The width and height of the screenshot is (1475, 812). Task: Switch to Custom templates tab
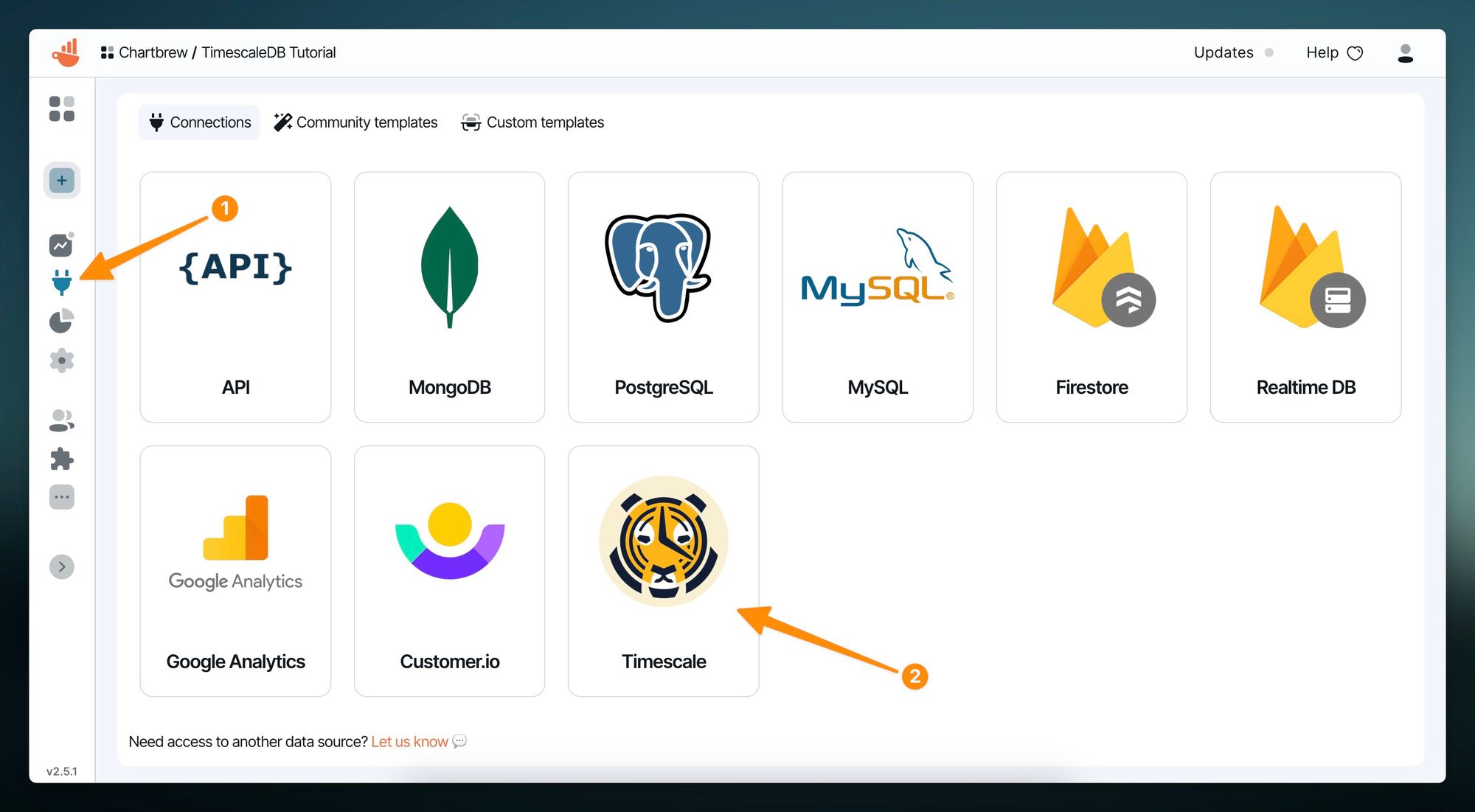click(532, 122)
